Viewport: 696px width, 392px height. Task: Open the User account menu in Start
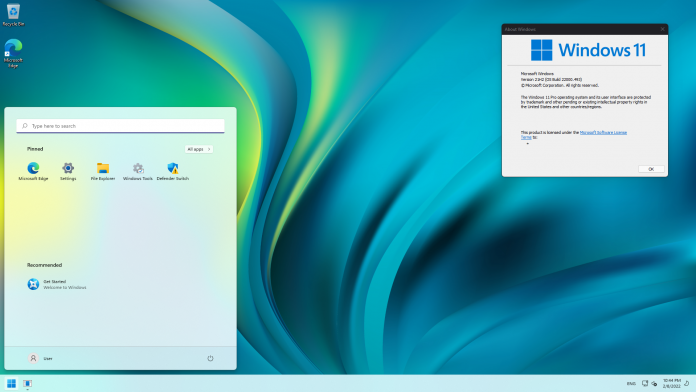[x=40, y=358]
